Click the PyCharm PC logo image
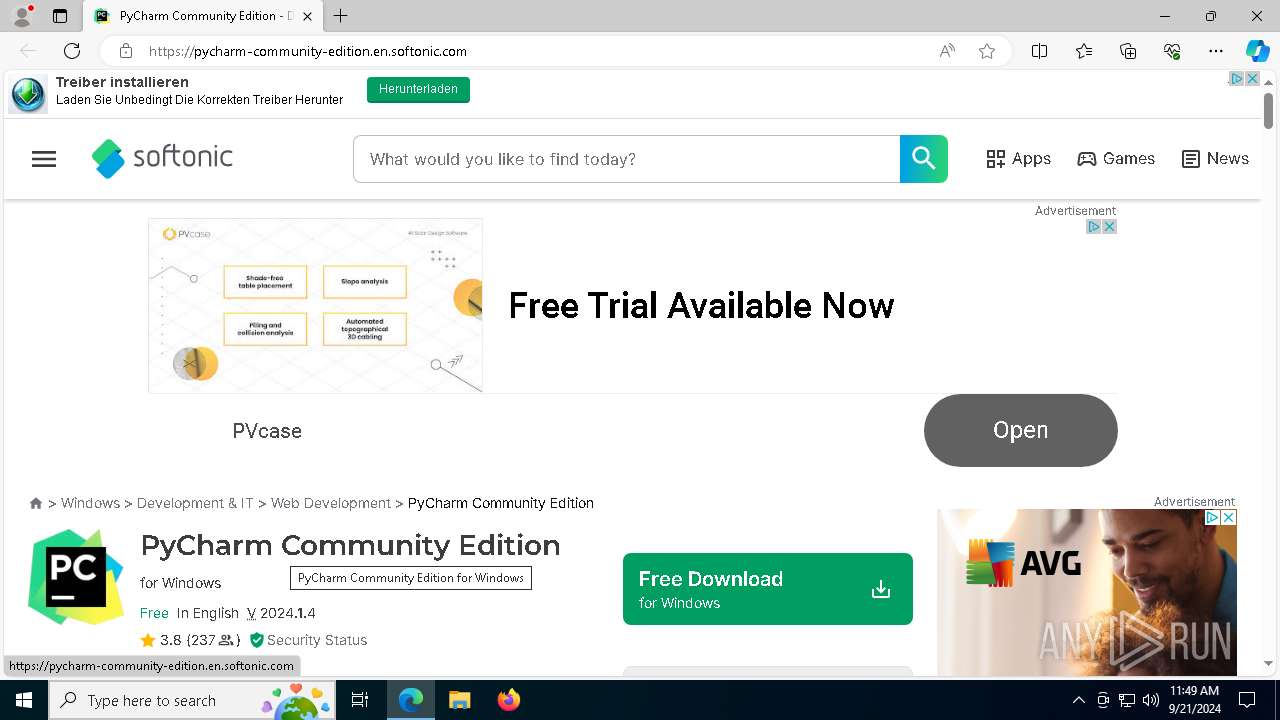 point(77,578)
